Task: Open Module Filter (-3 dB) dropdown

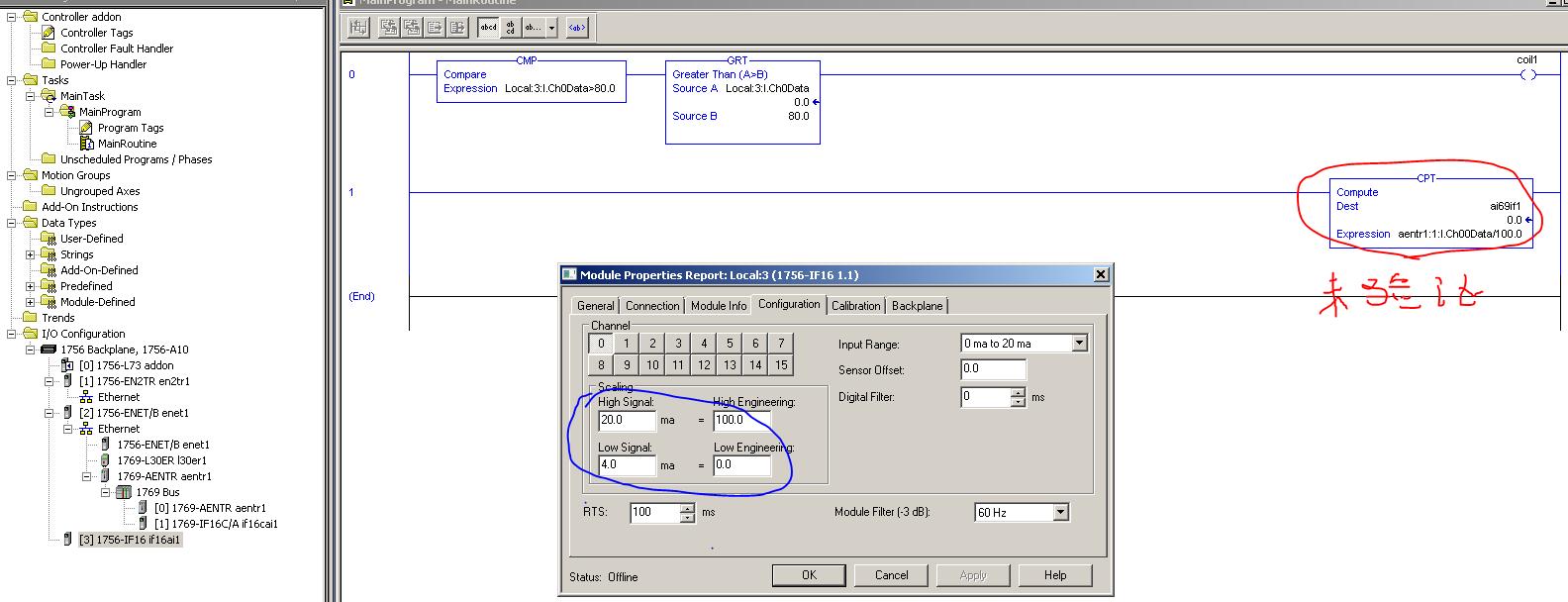Action: coord(1060,512)
